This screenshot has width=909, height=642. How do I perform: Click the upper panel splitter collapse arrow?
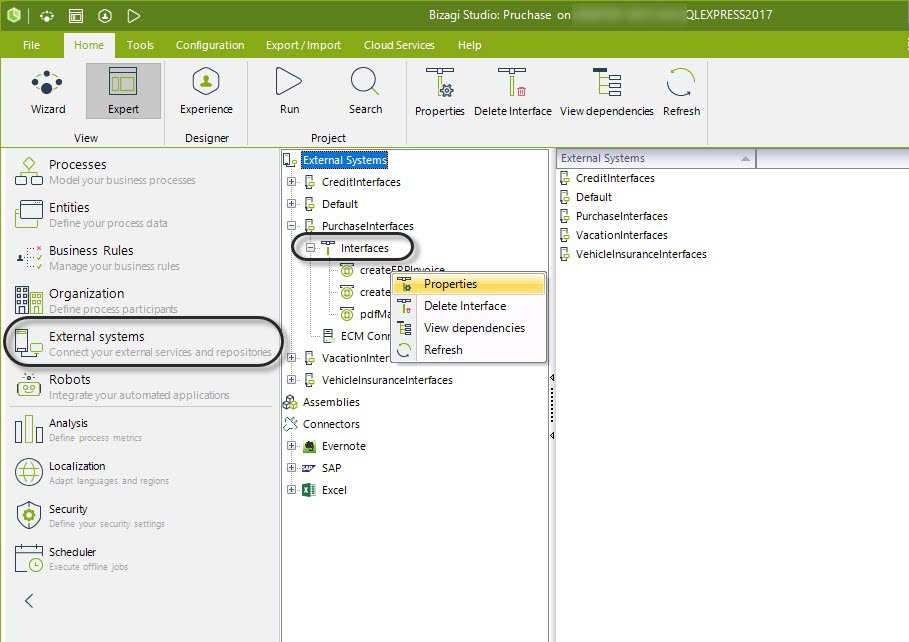(552, 378)
